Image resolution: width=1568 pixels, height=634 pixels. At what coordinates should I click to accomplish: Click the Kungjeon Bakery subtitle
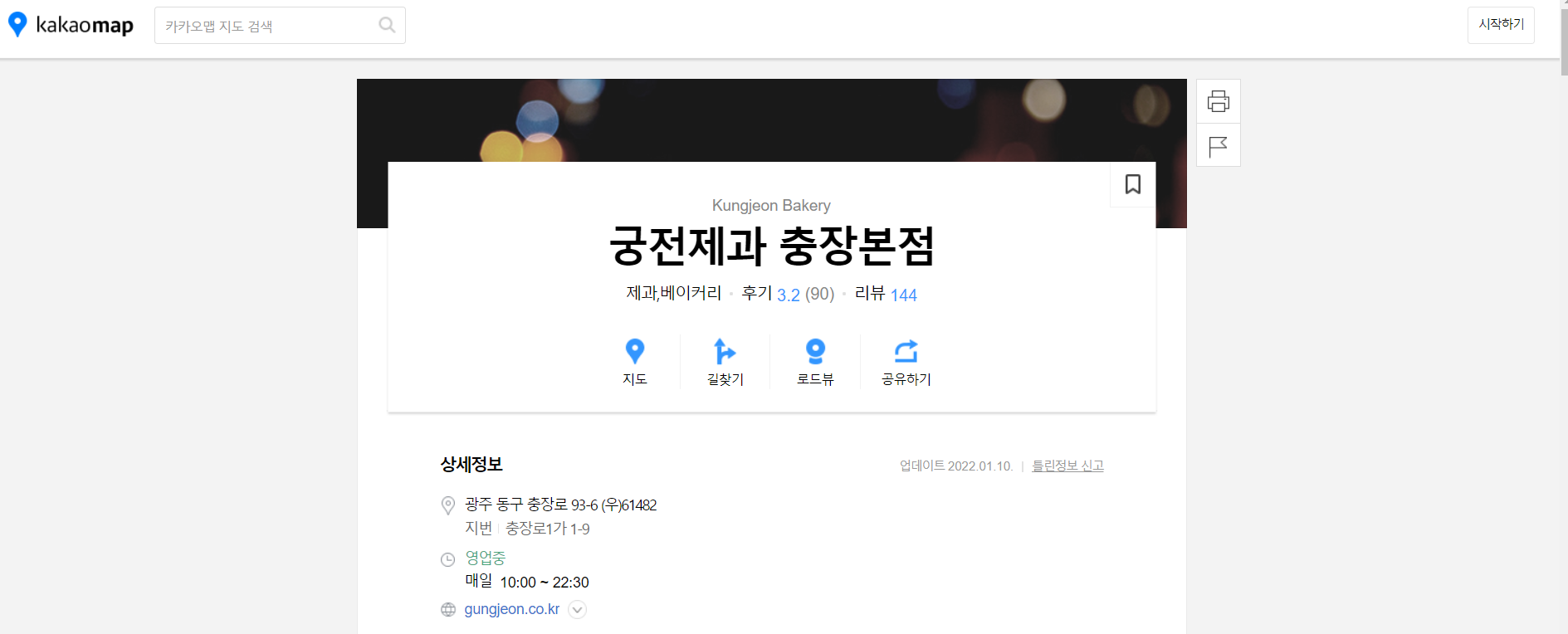pos(771,205)
